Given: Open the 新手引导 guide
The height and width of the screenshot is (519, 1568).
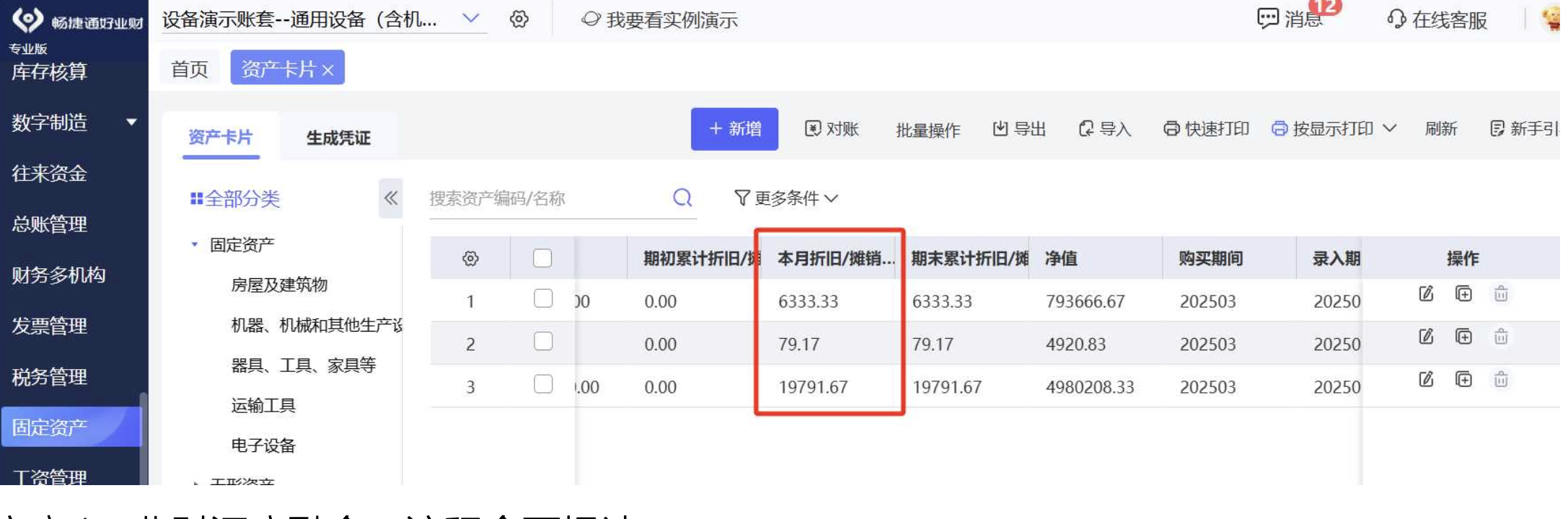Looking at the screenshot, I should [1525, 129].
